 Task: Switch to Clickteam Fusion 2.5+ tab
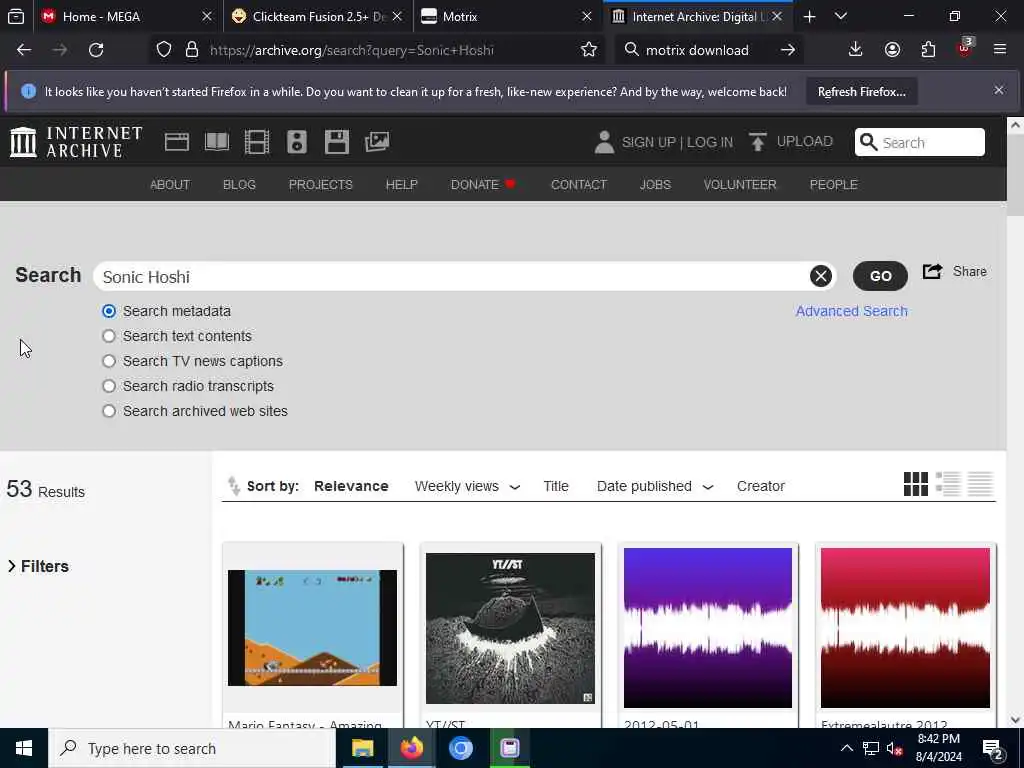coord(318,17)
